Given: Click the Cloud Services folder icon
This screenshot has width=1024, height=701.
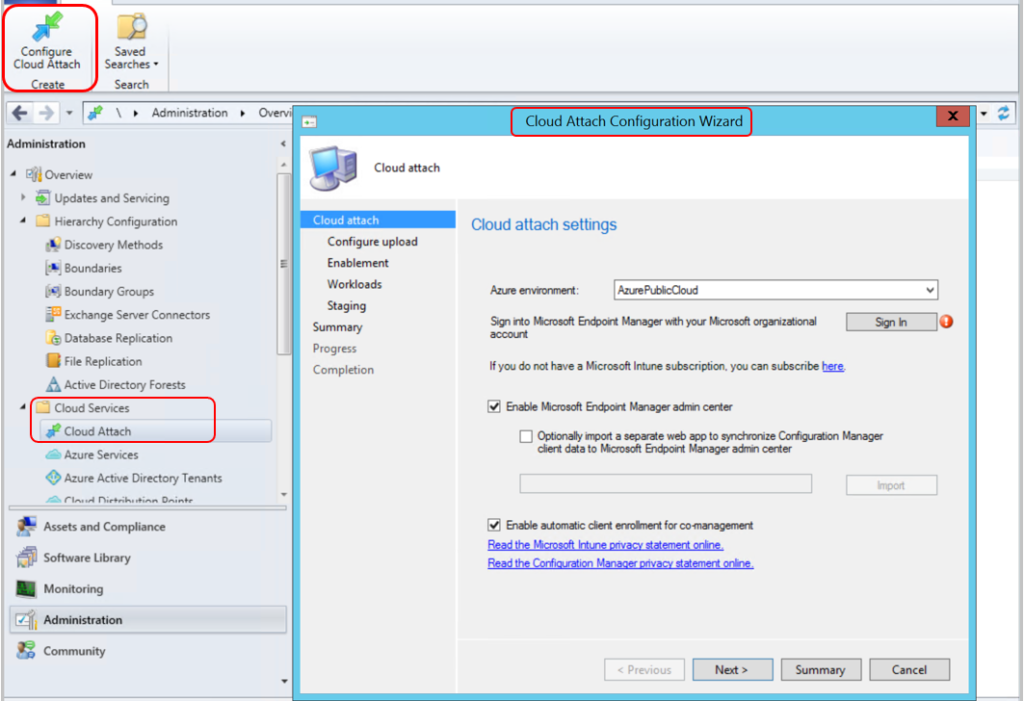Looking at the screenshot, I should click(x=43, y=408).
